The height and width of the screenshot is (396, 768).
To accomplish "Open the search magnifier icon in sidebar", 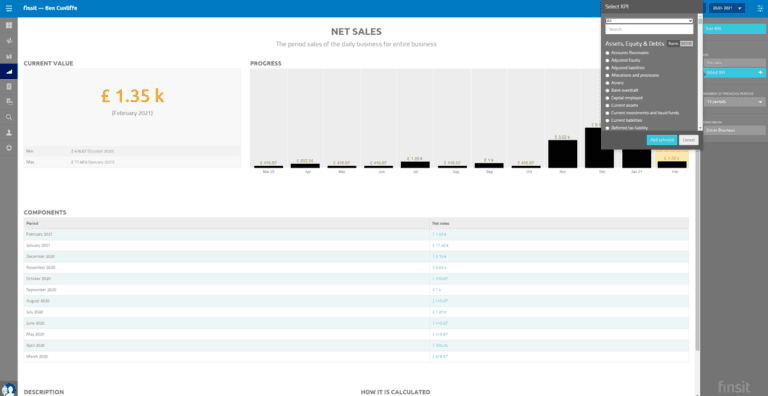I will click(x=9, y=117).
